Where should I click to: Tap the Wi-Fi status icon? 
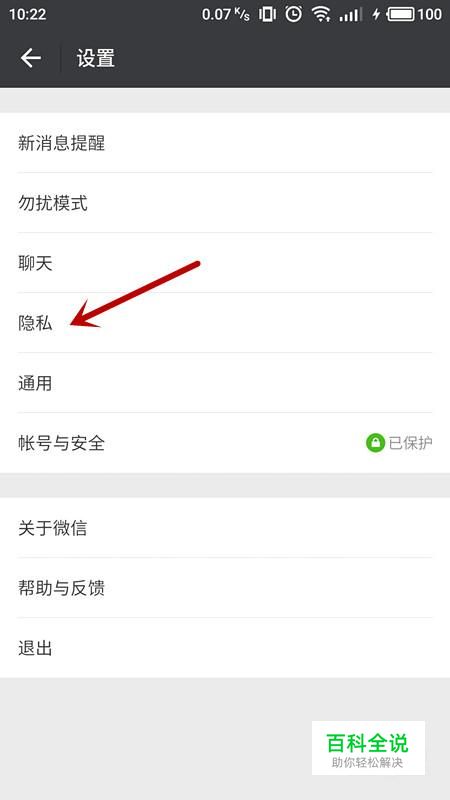(321, 14)
